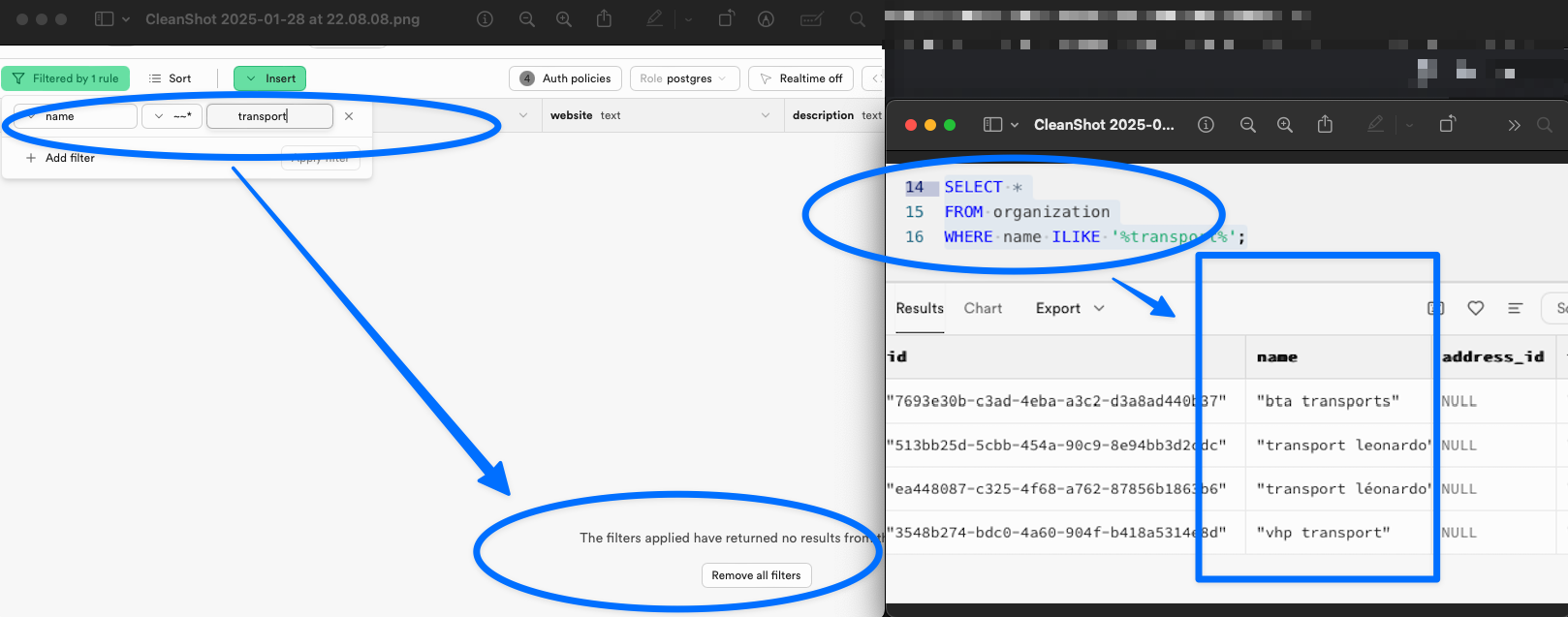Show inspector info in left Preview window
The width and height of the screenshot is (1568, 617).
[x=486, y=19]
